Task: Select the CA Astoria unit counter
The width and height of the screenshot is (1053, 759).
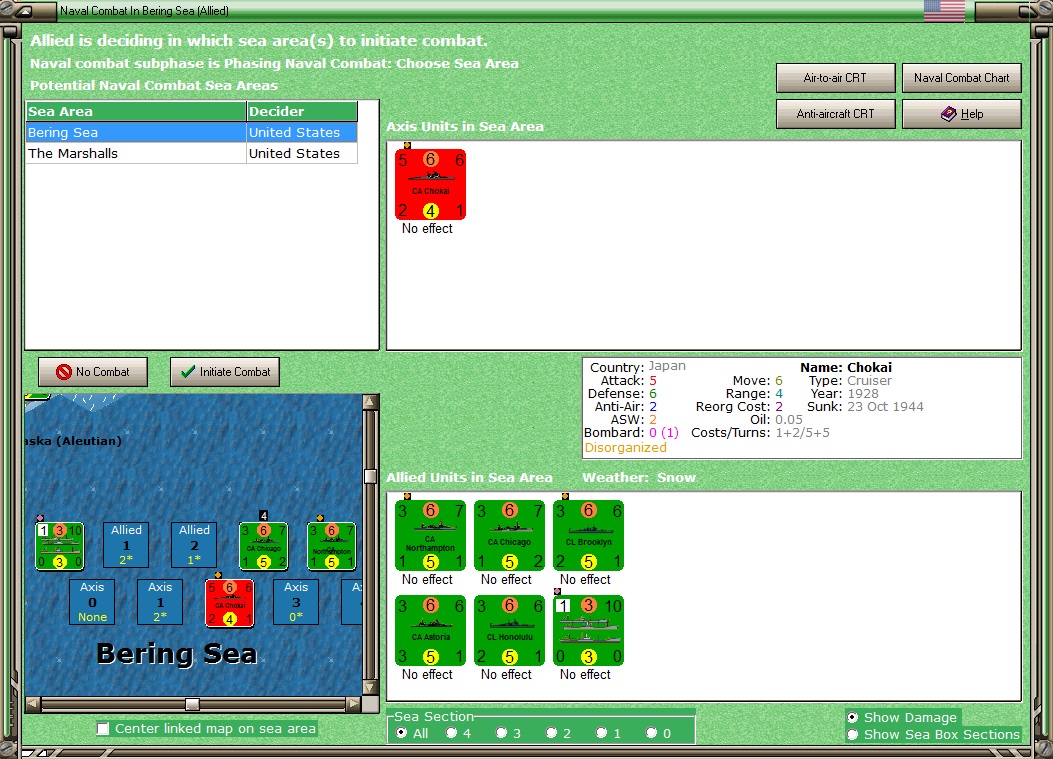Action: pyautogui.click(x=430, y=630)
